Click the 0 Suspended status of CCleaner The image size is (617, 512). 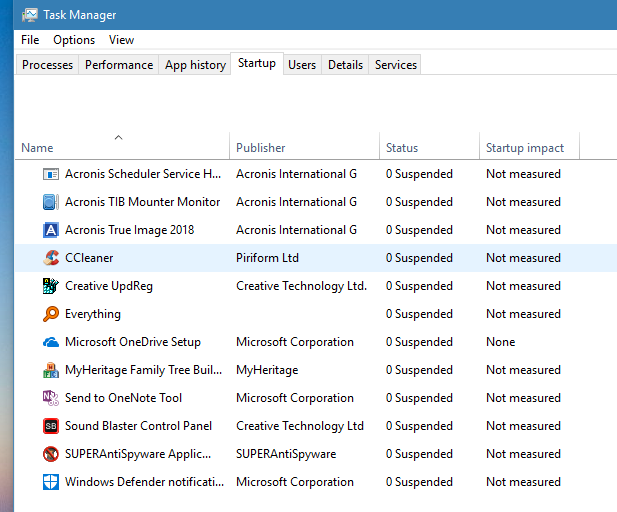tap(419, 258)
